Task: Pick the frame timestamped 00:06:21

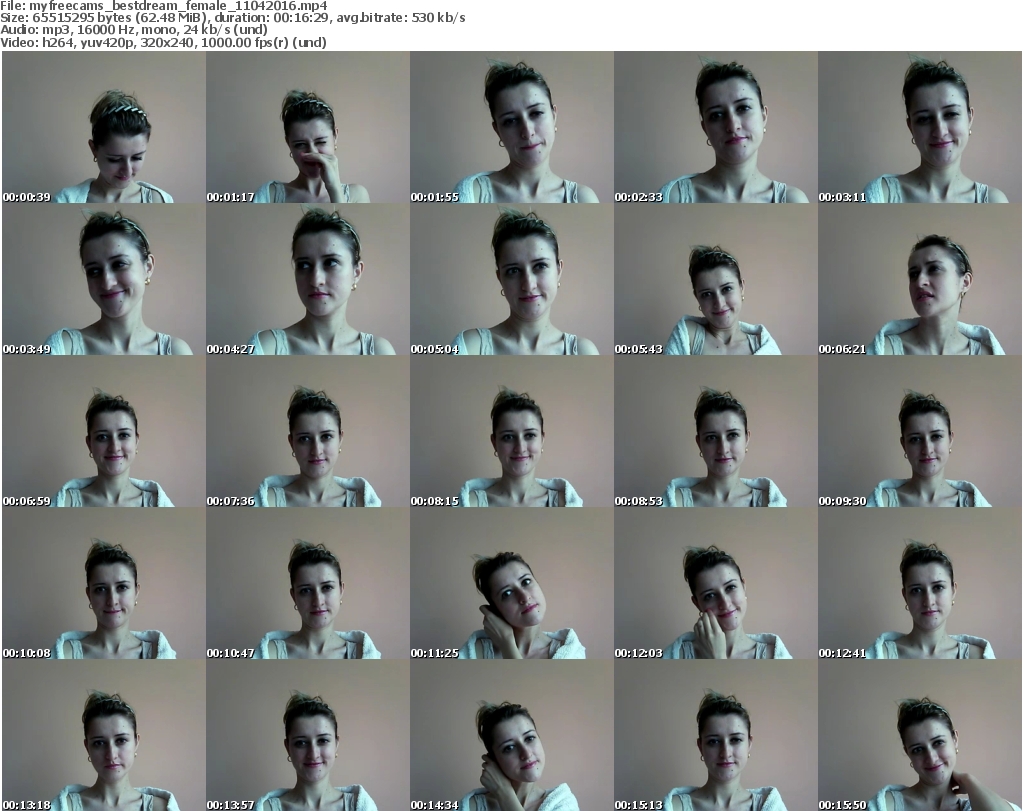Action: pos(920,279)
